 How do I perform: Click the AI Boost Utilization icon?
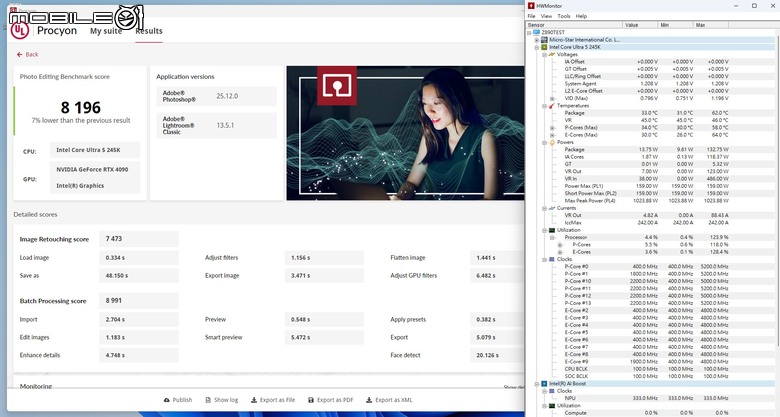tap(552, 406)
